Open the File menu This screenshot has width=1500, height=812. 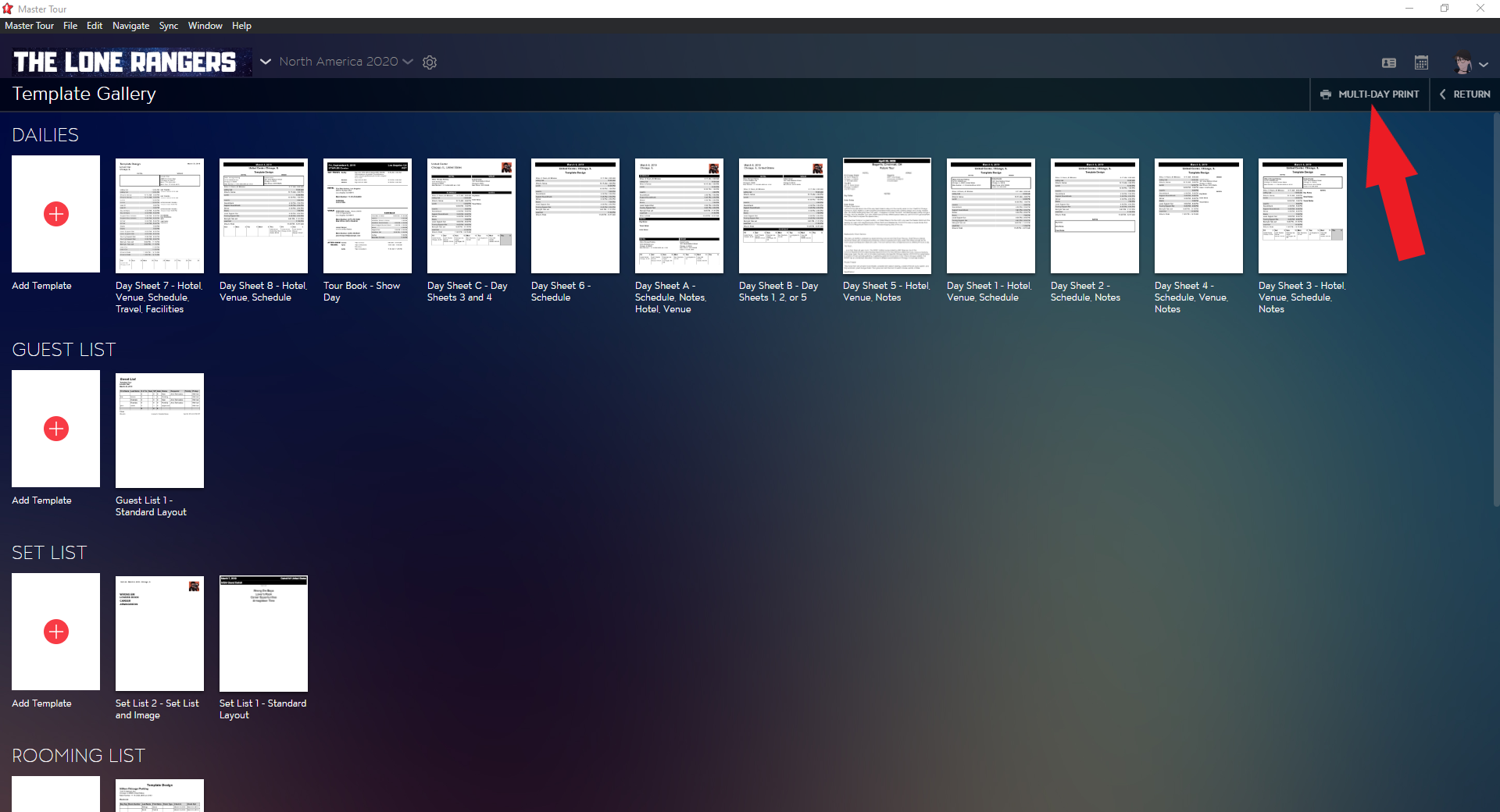[70, 26]
